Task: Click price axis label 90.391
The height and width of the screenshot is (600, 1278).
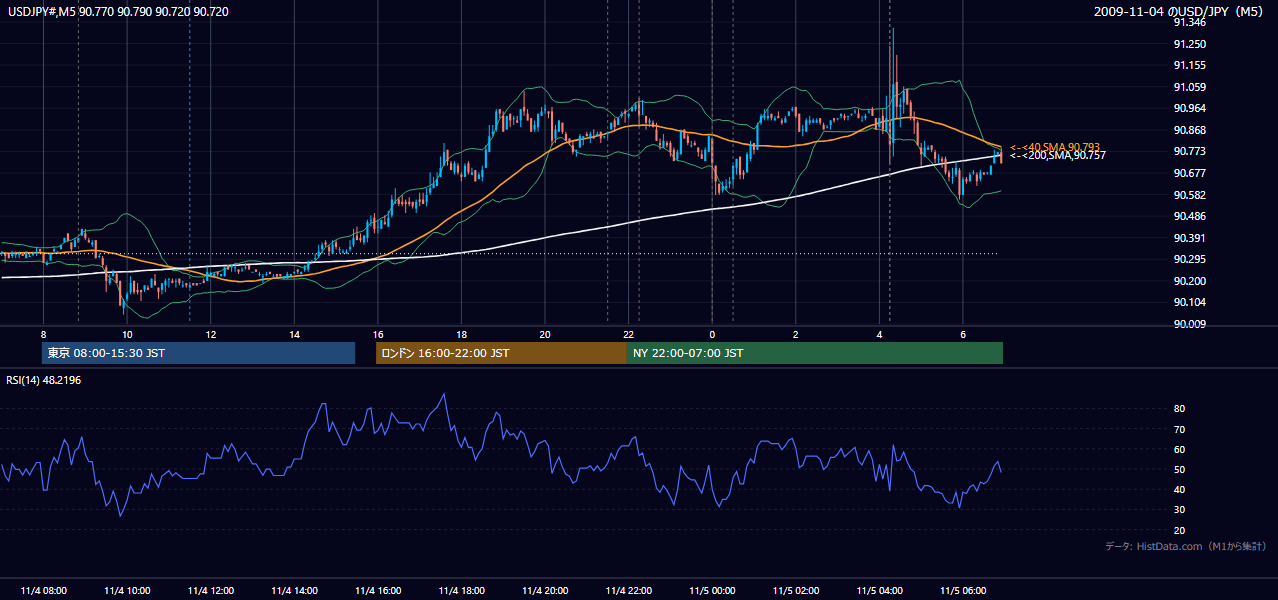Action: [1189, 238]
